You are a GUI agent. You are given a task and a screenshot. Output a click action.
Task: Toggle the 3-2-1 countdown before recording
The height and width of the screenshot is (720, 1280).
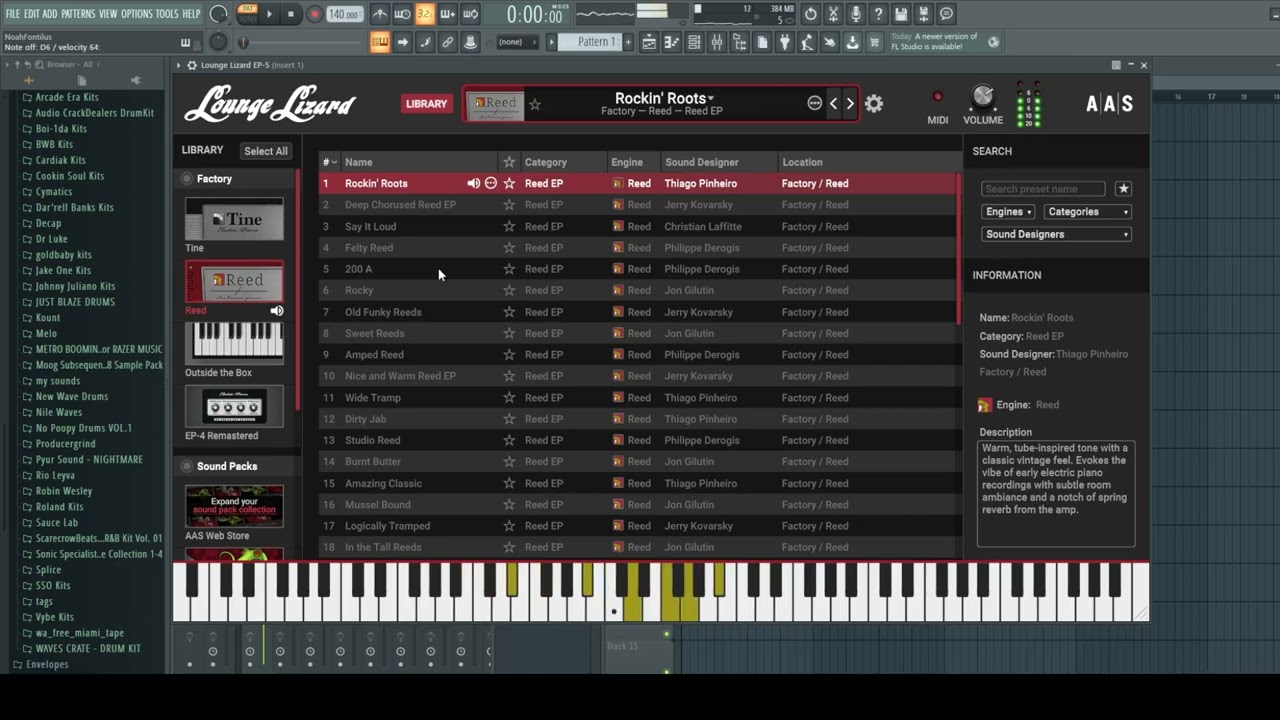point(425,14)
